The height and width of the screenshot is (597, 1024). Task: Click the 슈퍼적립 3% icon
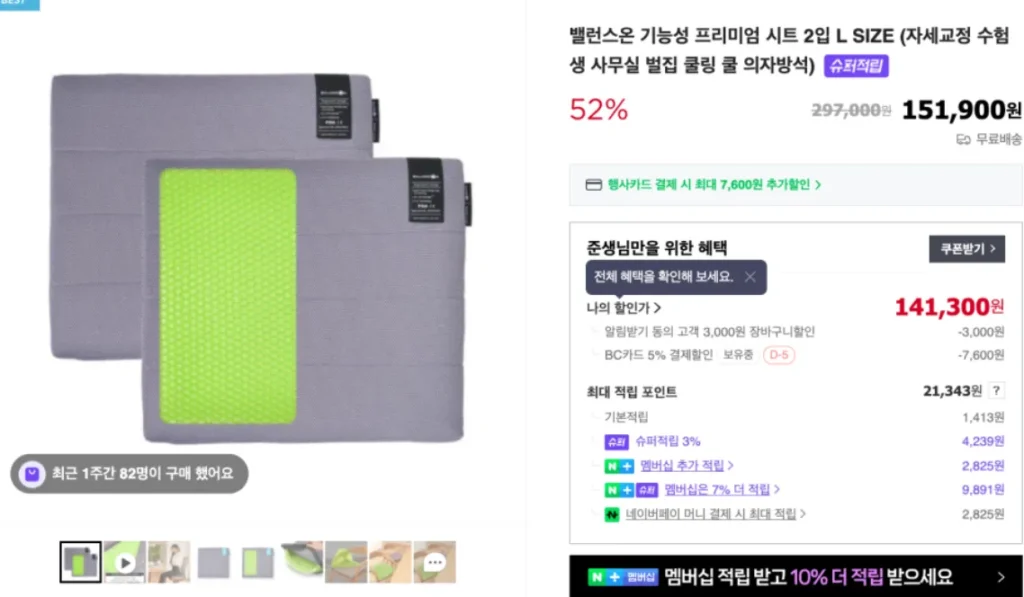(x=616, y=442)
